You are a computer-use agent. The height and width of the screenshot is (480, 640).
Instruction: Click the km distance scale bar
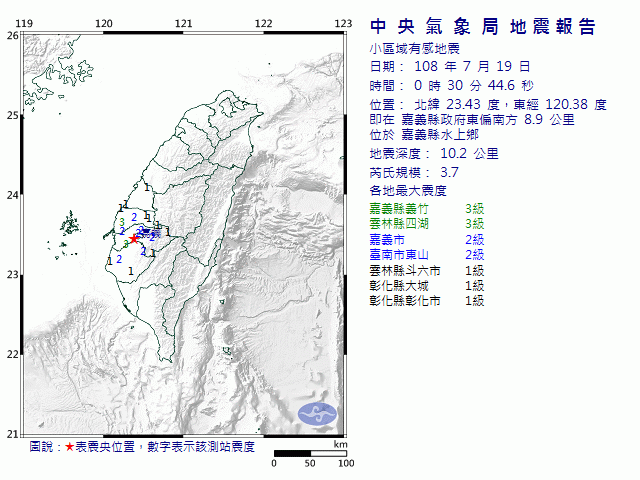click(310, 454)
